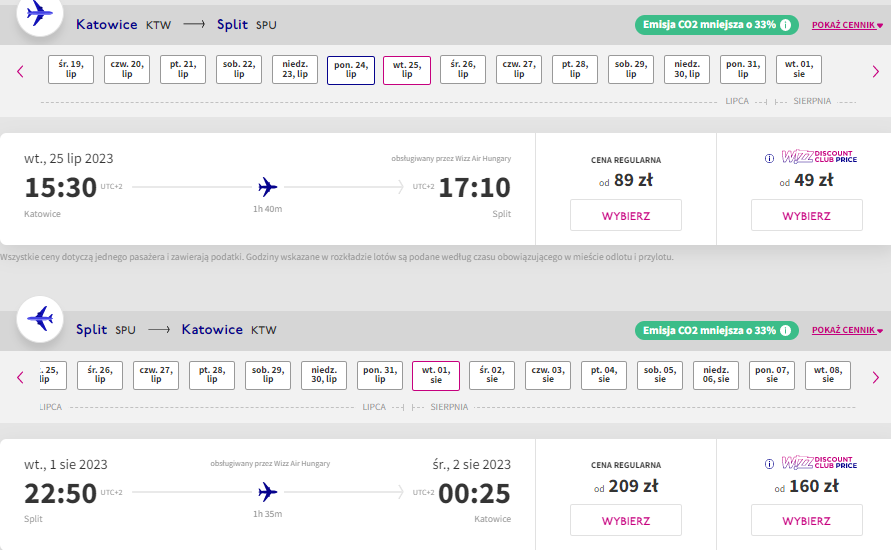Open Wizz Discount Club info for return flight
The image size is (891, 550).
coord(769,464)
